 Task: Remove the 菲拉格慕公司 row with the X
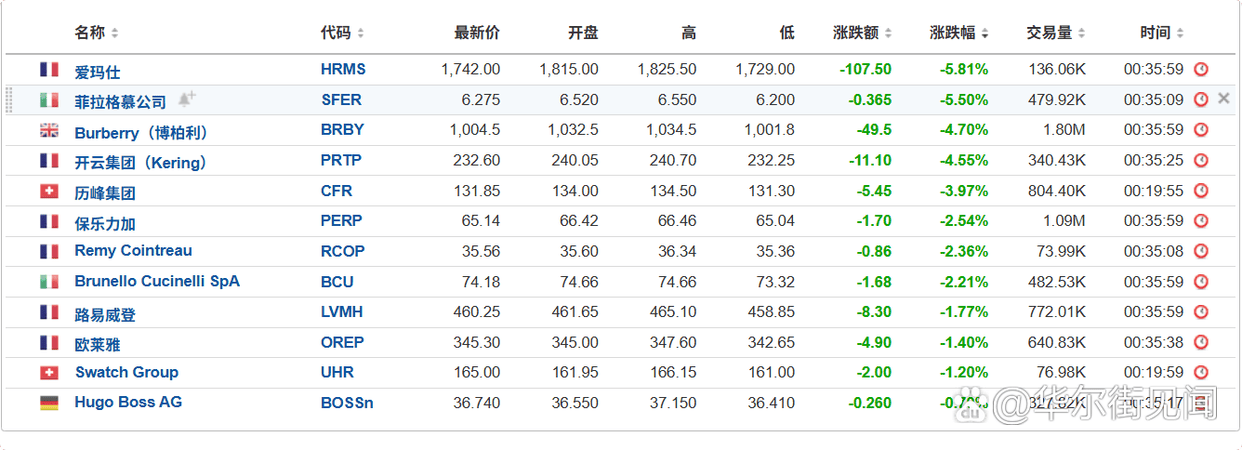[1223, 99]
